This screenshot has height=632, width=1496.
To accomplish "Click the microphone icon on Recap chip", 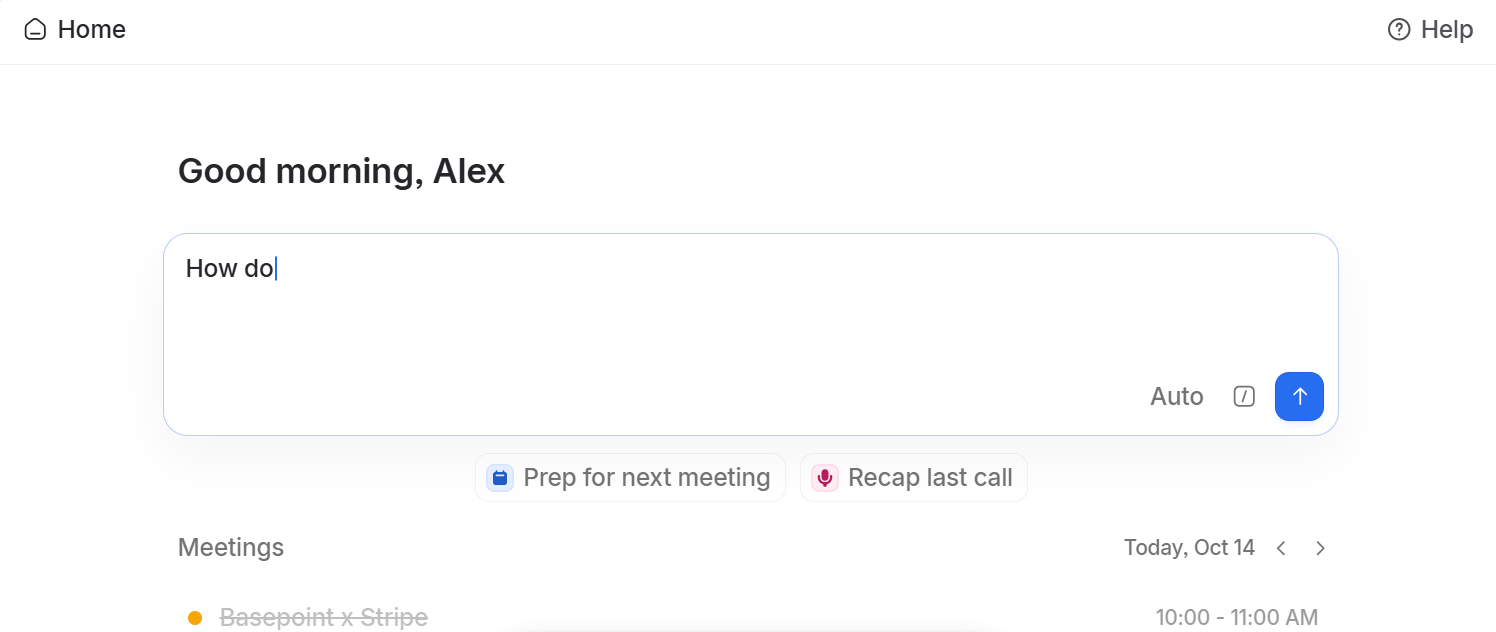I will click(x=825, y=478).
